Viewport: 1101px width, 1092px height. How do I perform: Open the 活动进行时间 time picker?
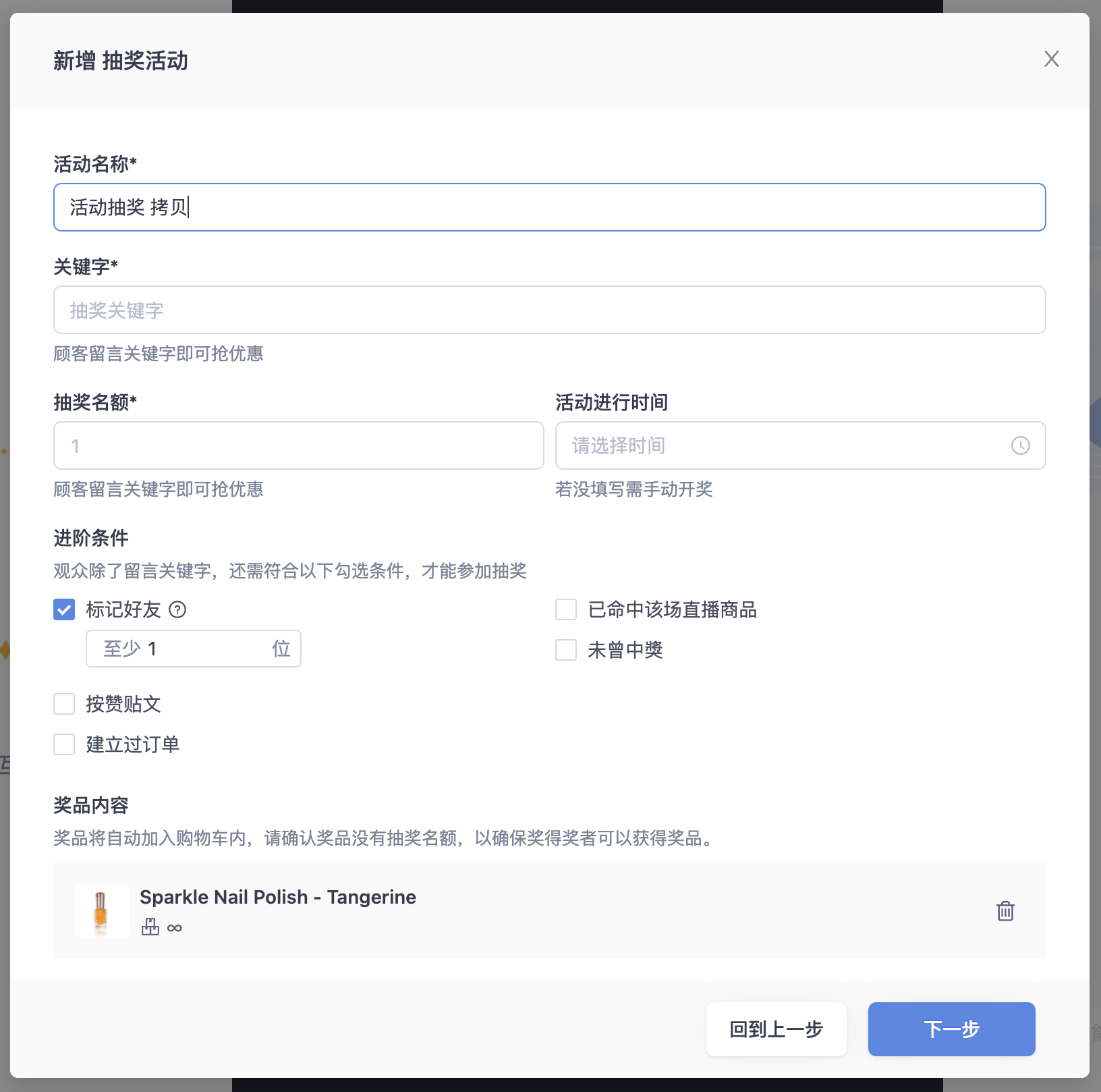tap(800, 445)
